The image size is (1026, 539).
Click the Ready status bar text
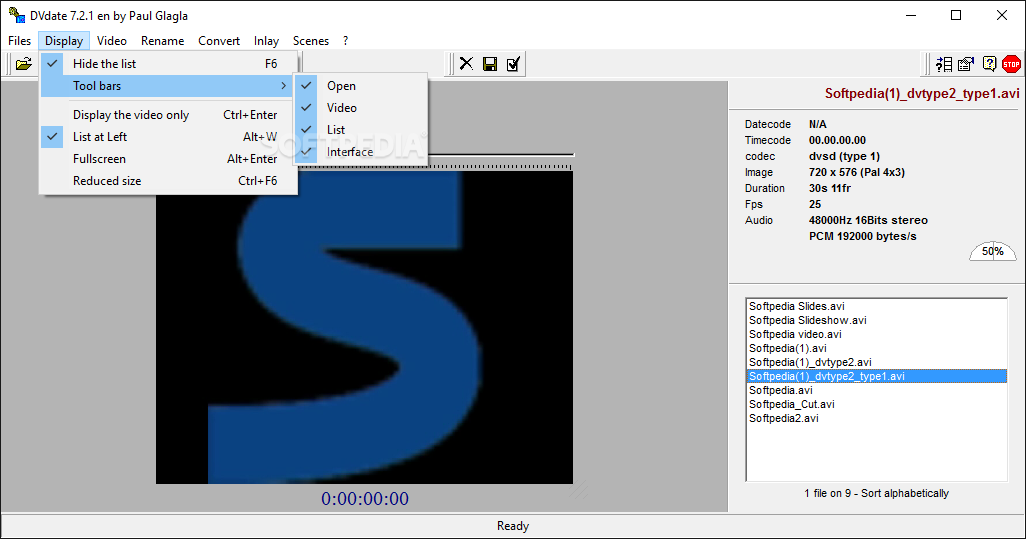(x=512, y=526)
